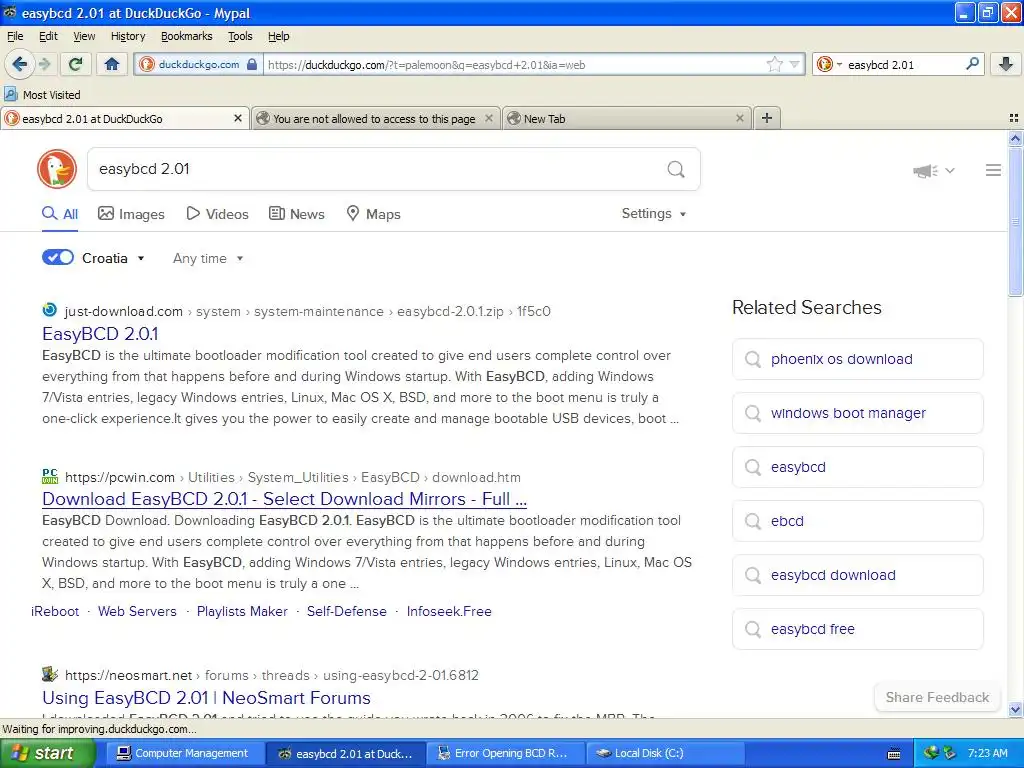Switch to the News tab
The height and width of the screenshot is (768, 1024).
296,214
